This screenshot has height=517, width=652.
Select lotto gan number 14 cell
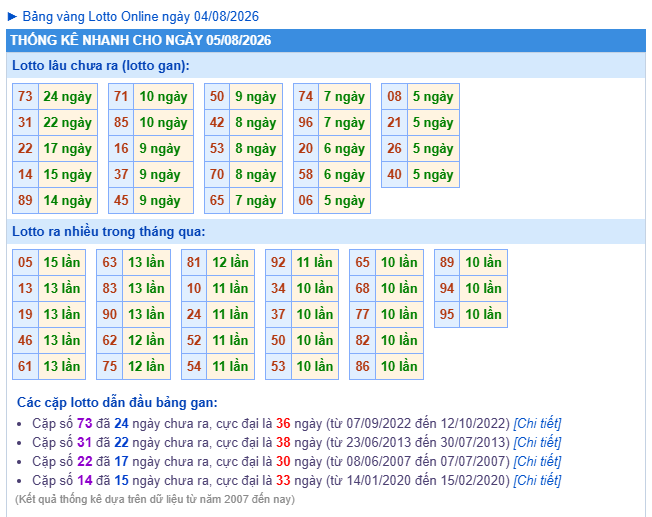tap(25, 174)
